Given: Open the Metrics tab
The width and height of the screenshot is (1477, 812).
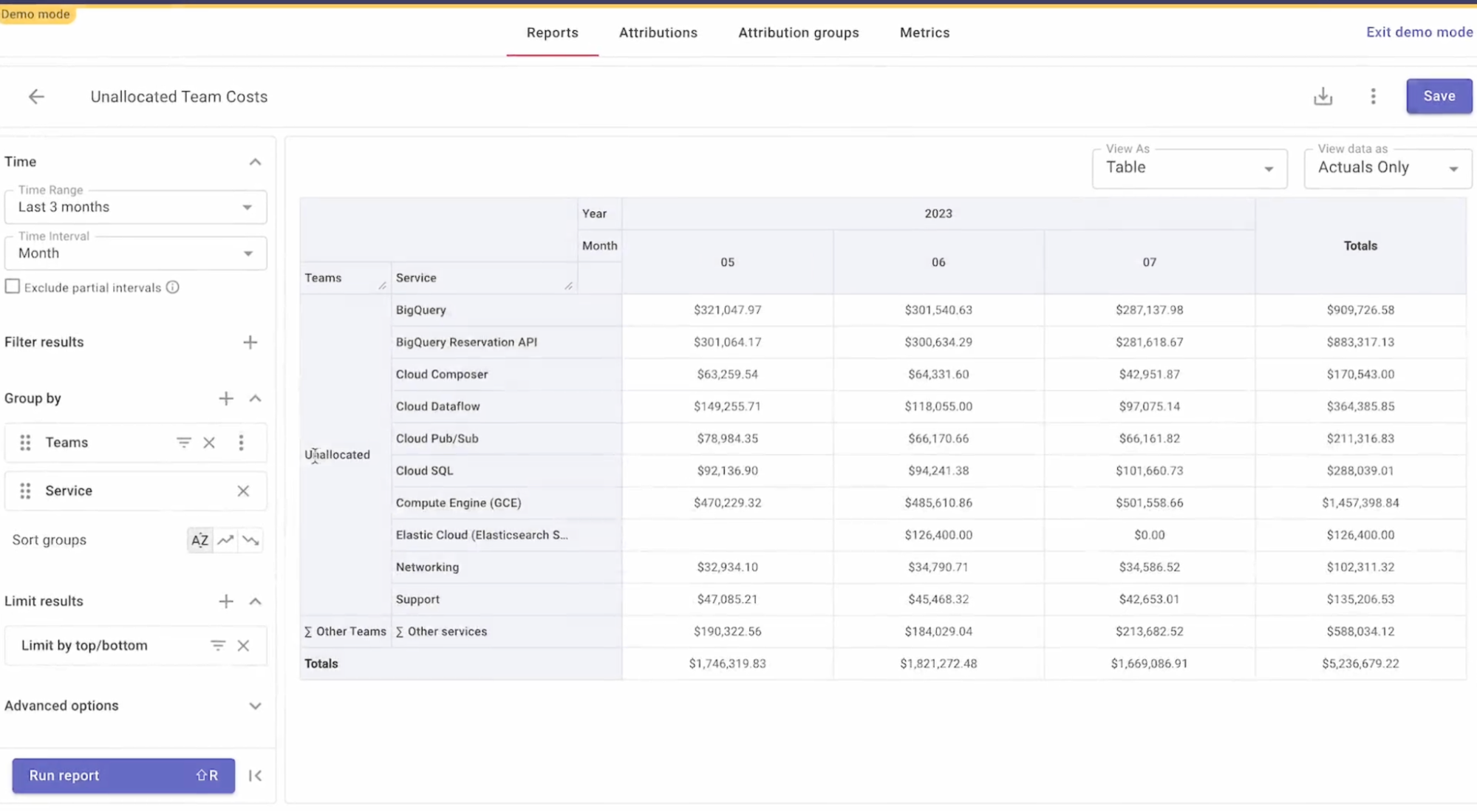Looking at the screenshot, I should pos(924,33).
